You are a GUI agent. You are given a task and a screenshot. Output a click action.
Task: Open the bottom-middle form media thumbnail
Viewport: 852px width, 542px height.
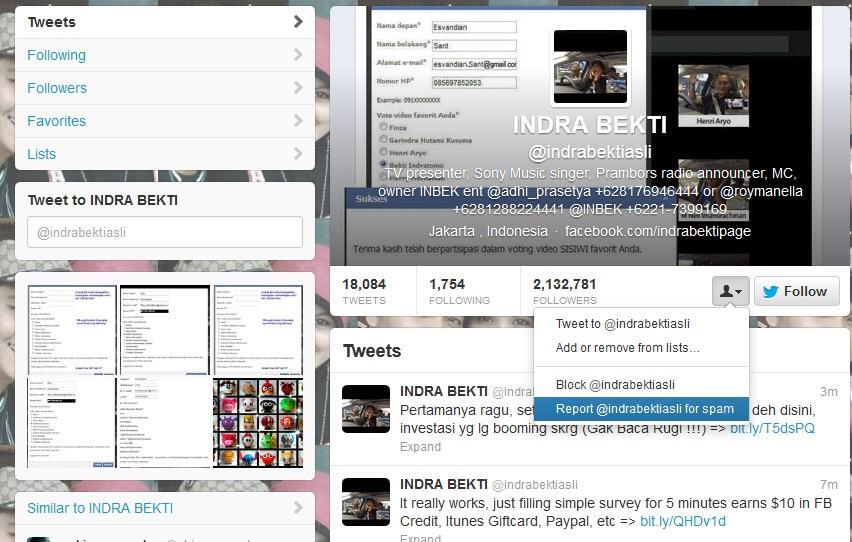pyautogui.click(x=165, y=423)
